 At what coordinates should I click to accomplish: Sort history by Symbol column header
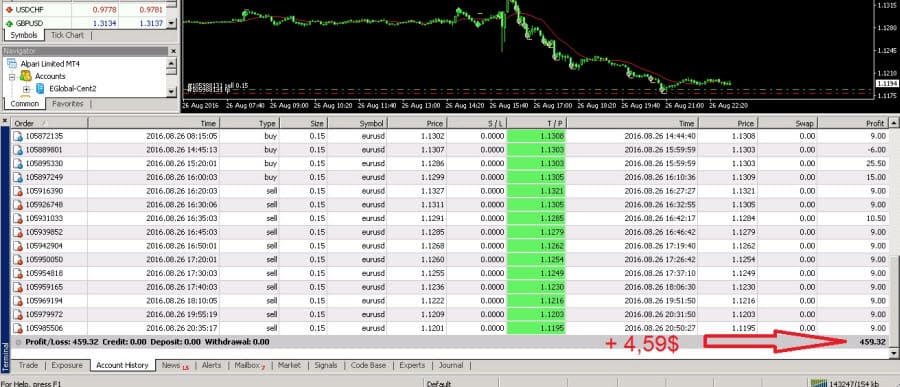[357, 123]
